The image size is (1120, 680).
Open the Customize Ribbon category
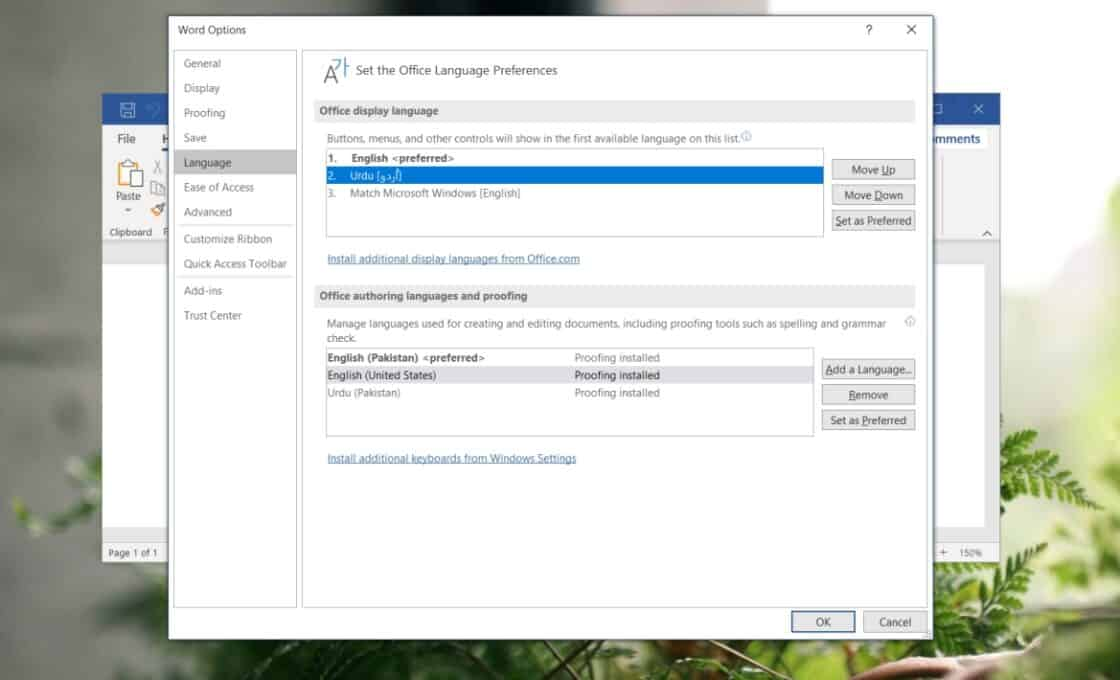[227, 239]
